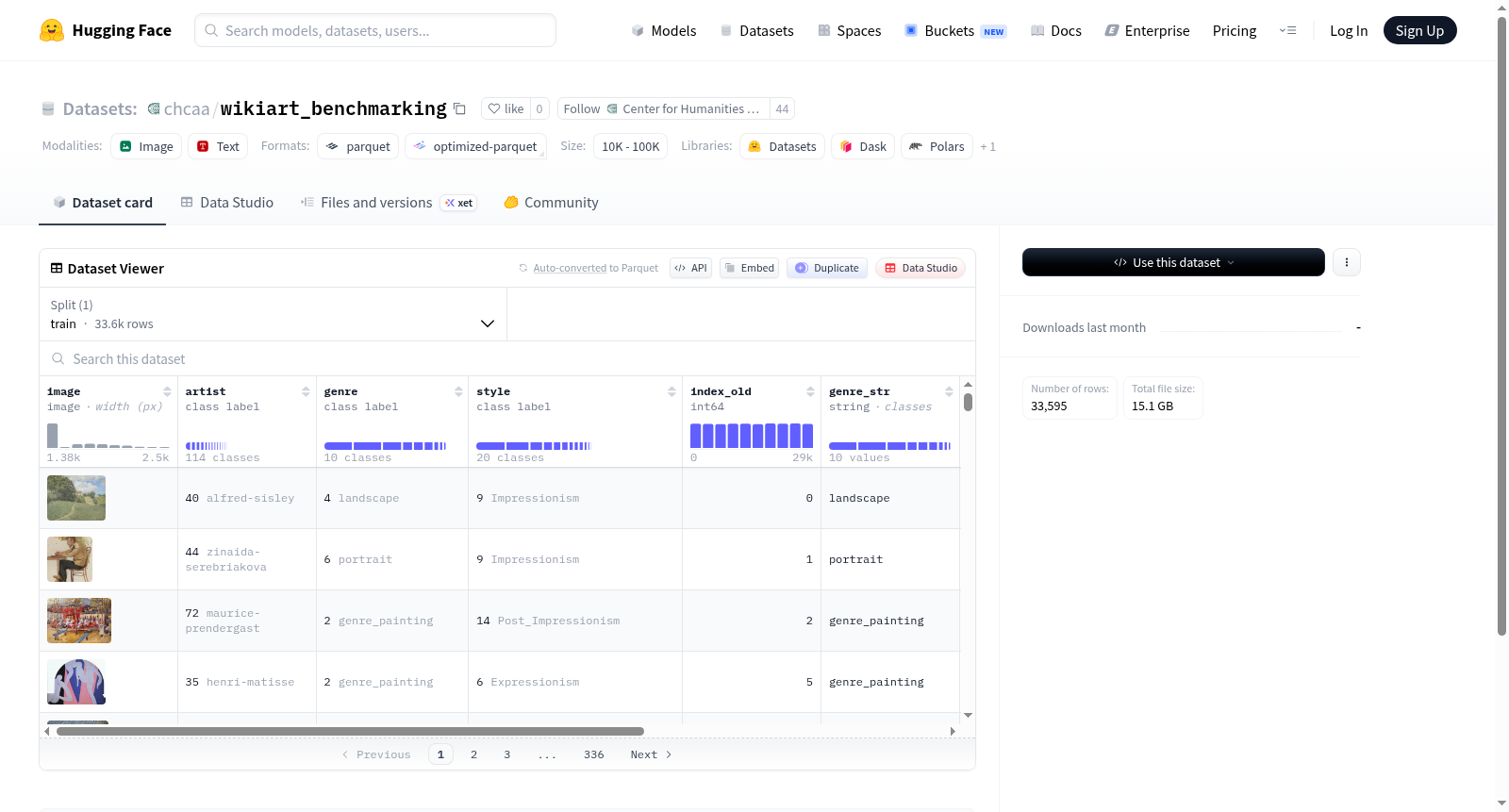Open the three-dot options menu beside Use this dataset
This screenshot has height=812, width=1509.
point(1347,262)
